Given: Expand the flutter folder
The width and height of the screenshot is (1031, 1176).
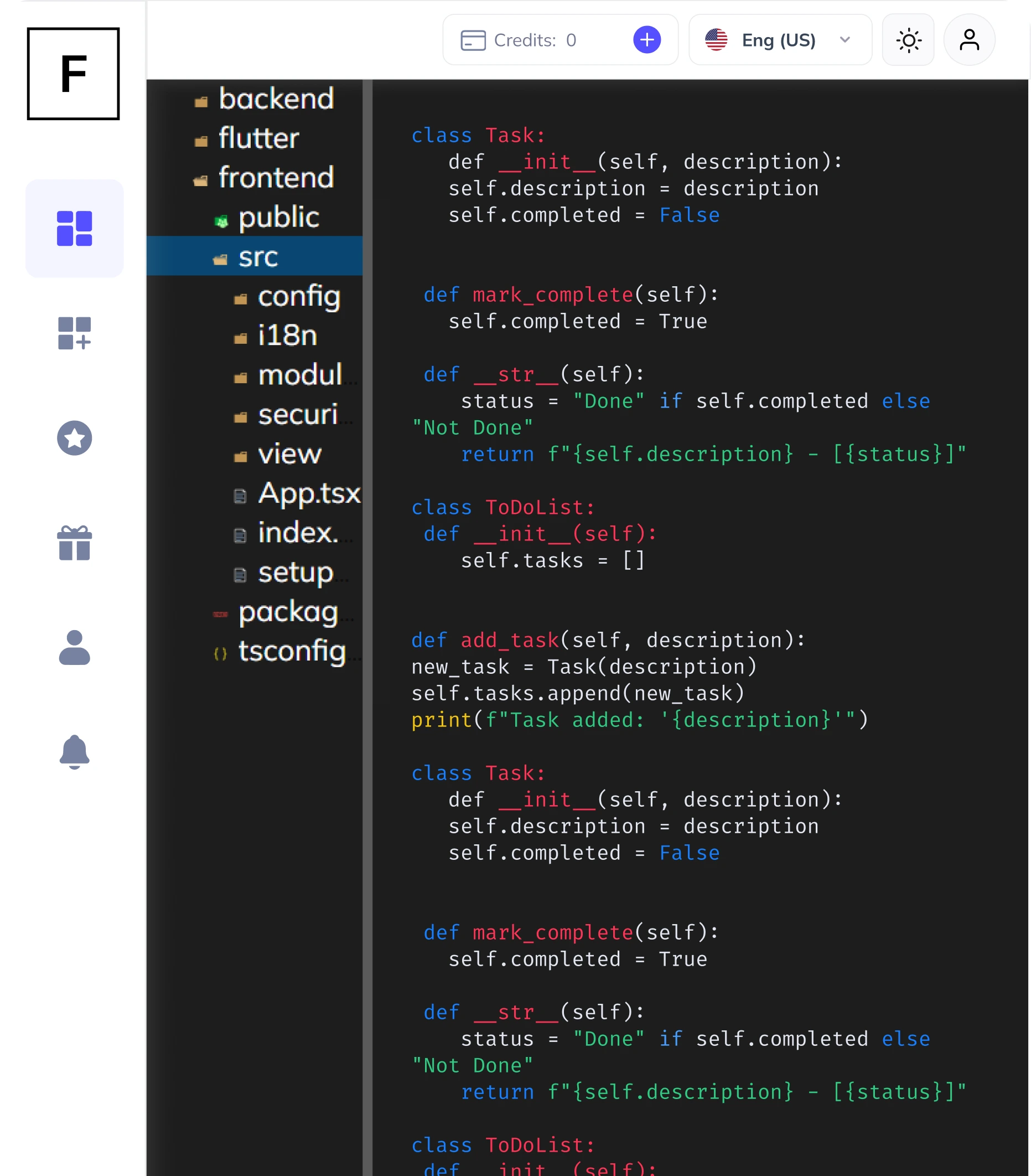Looking at the screenshot, I should click(258, 138).
